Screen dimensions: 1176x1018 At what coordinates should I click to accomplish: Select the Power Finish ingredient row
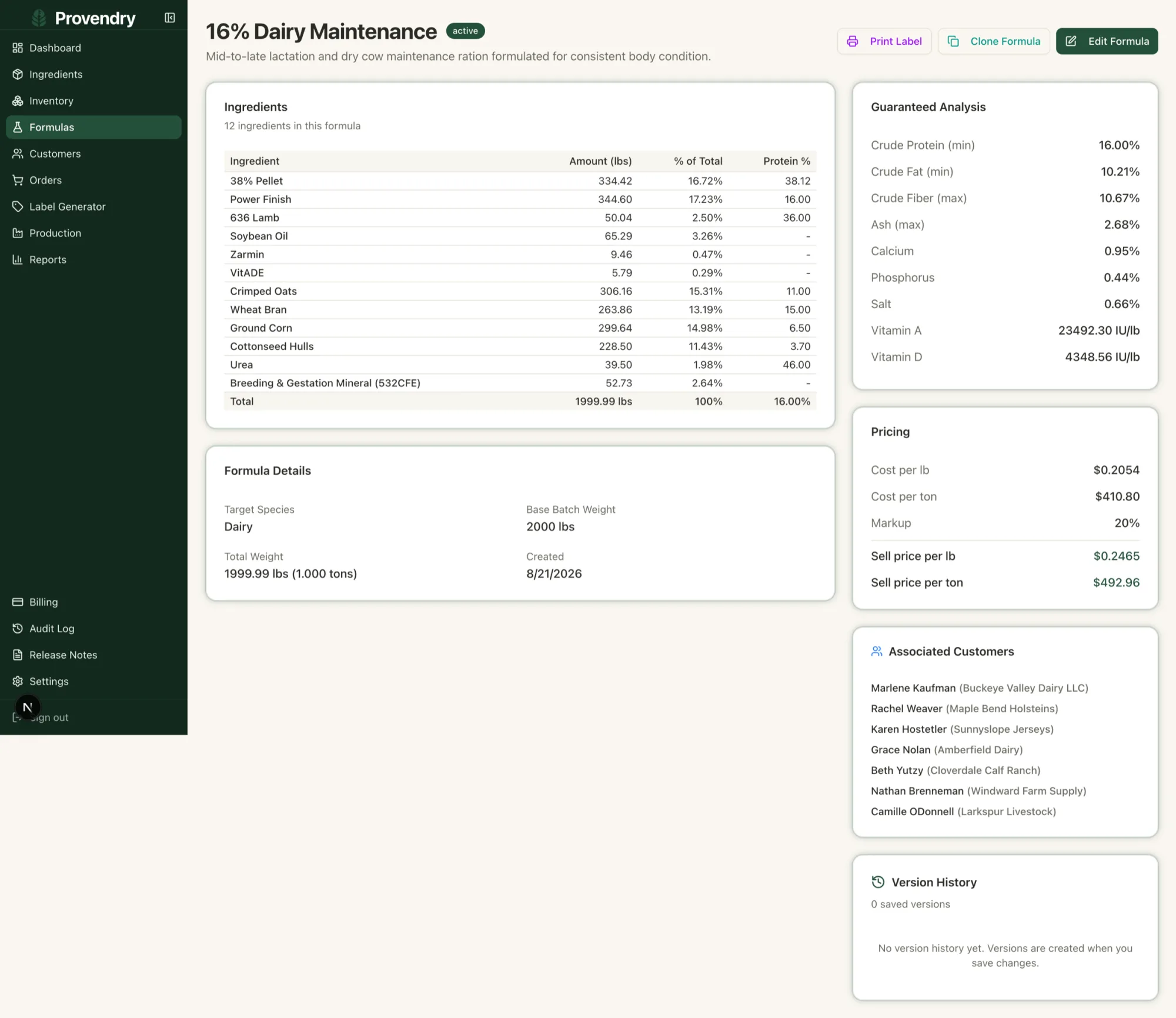[x=520, y=199]
